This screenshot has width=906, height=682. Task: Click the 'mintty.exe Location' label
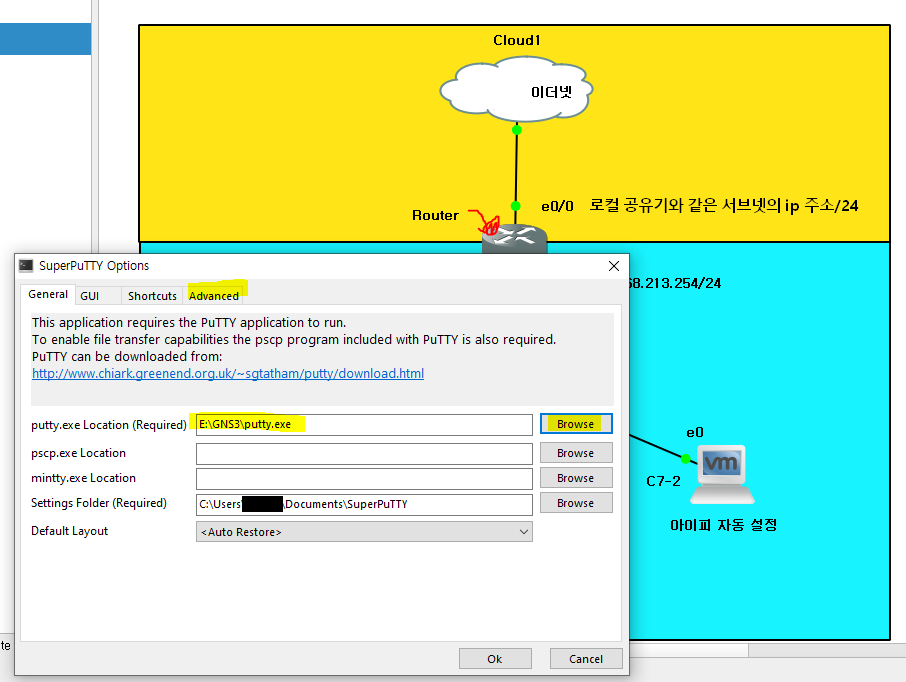pos(84,478)
